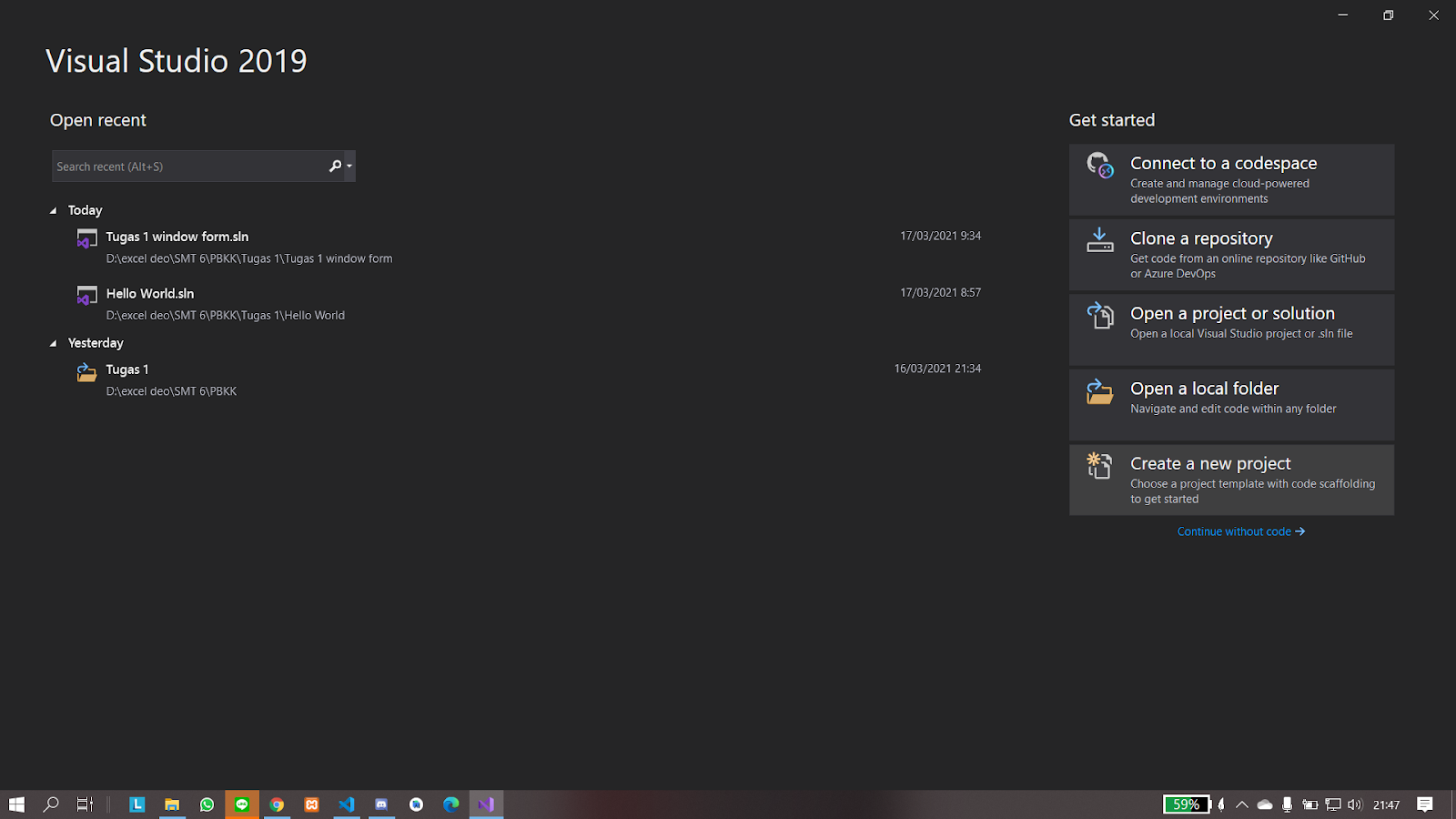1456x819 pixels.
Task: Open the Action Center notifications
Action: (1425, 804)
